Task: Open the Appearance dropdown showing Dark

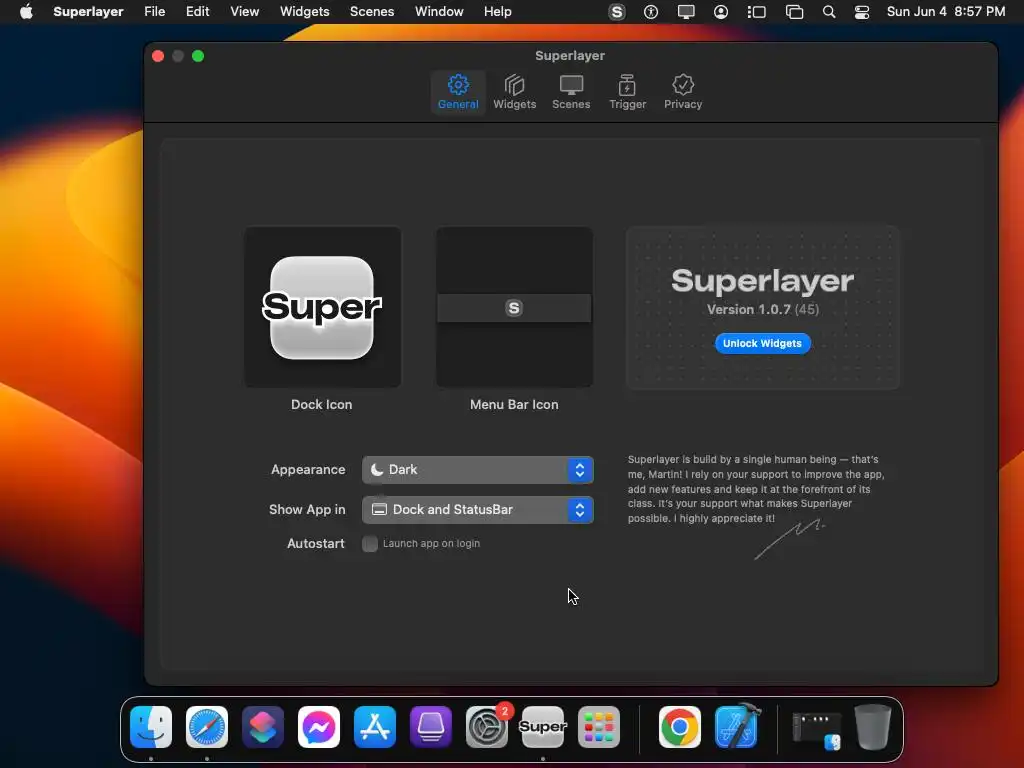Action: point(477,470)
